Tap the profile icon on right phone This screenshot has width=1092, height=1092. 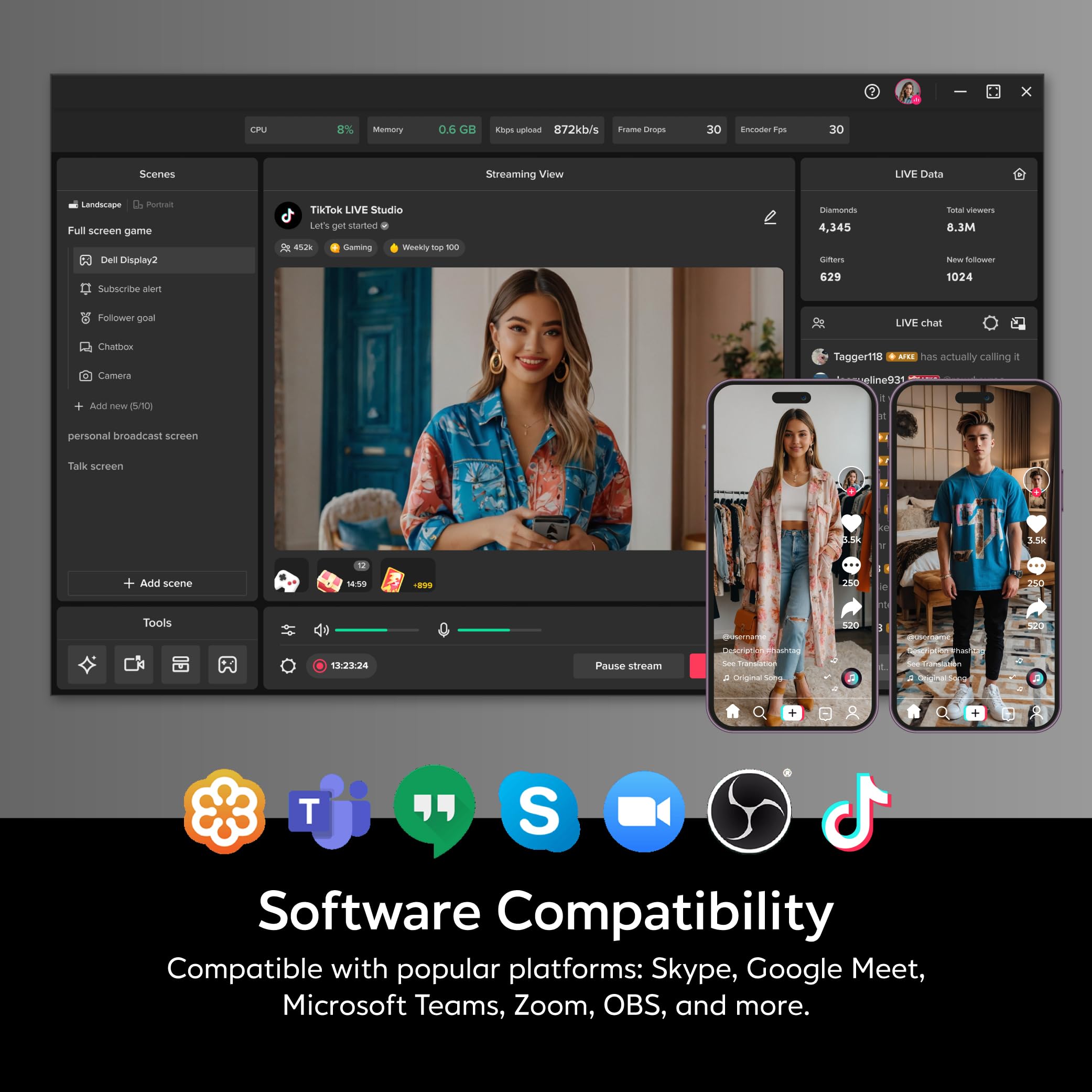(x=1036, y=713)
